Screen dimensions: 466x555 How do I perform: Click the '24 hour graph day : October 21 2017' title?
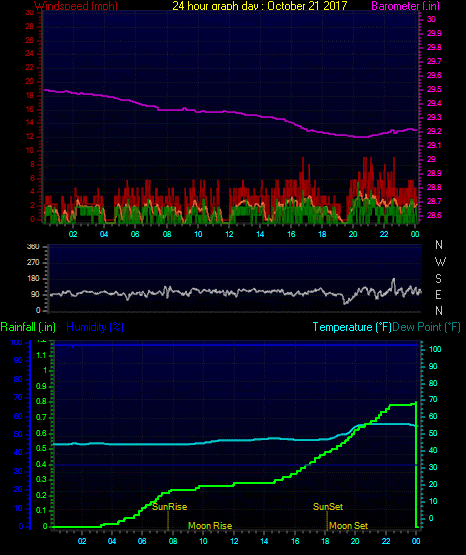(260, 6)
